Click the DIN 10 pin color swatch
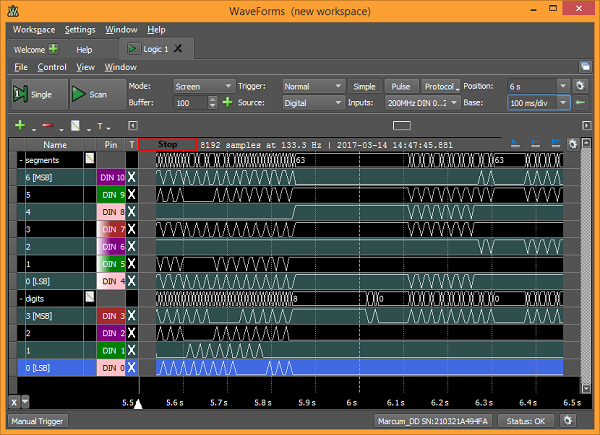This screenshot has height=435, width=600. [111, 177]
